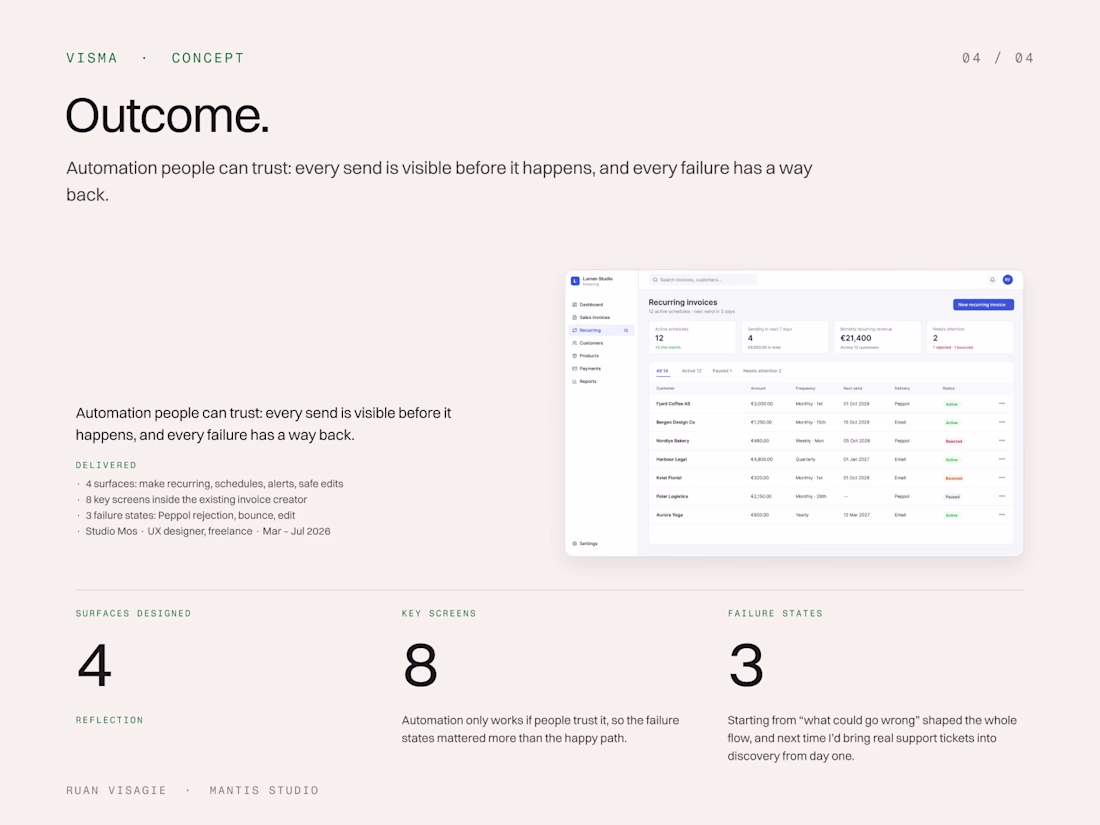This screenshot has width=1100, height=825.
Task: Select the Monthly recurring revenue card
Action: [x=877, y=337]
